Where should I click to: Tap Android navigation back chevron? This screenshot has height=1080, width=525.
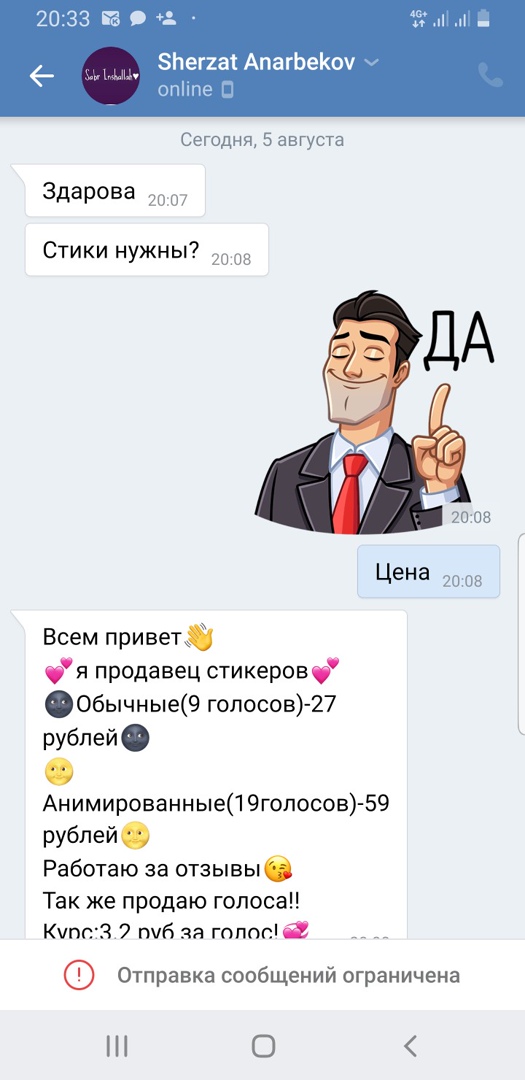[x=410, y=1046]
